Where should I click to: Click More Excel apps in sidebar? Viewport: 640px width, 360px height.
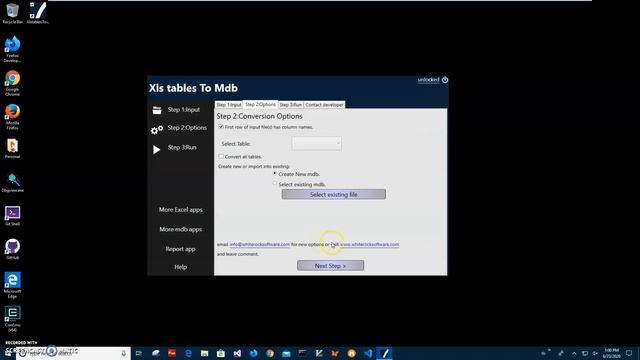180,210
